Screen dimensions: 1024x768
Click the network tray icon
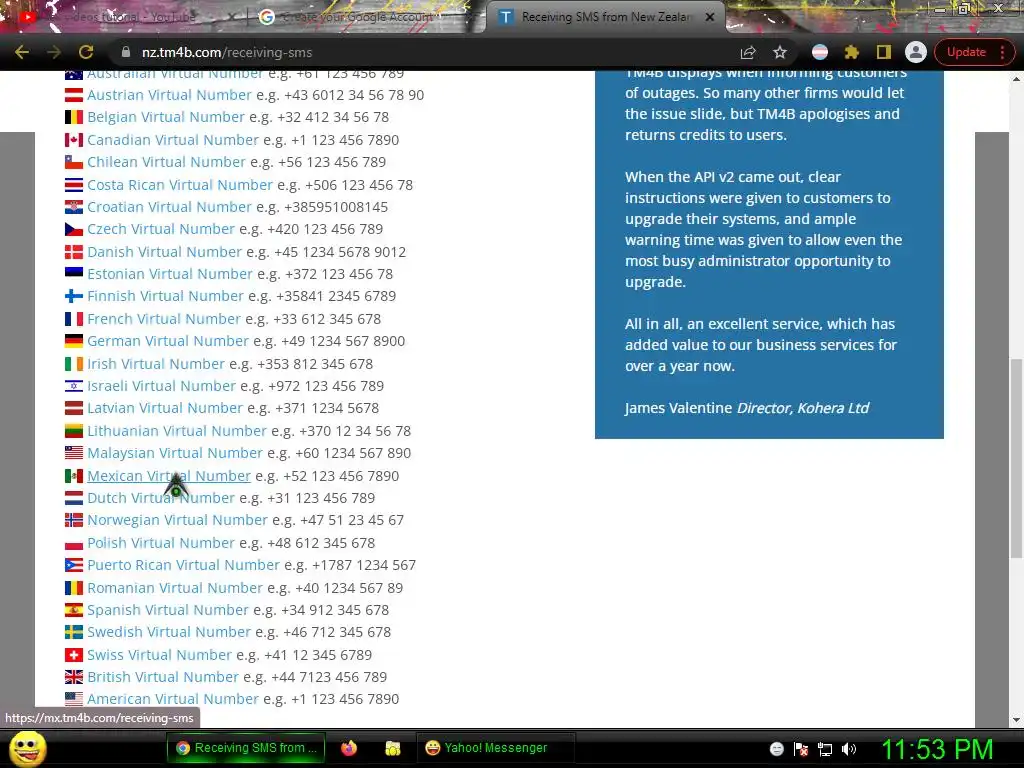point(825,749)
